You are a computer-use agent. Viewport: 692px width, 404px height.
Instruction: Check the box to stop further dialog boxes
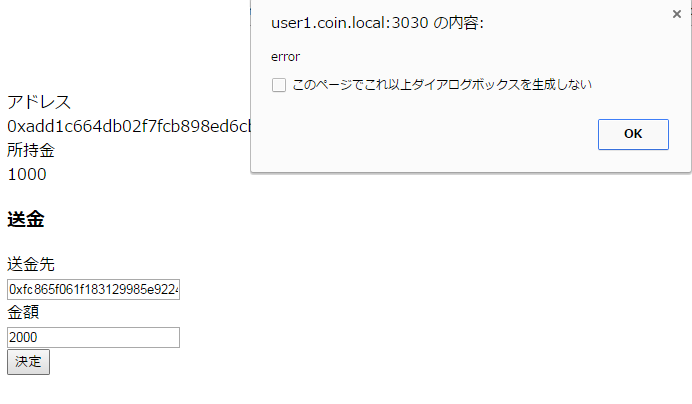coord(279,85)
